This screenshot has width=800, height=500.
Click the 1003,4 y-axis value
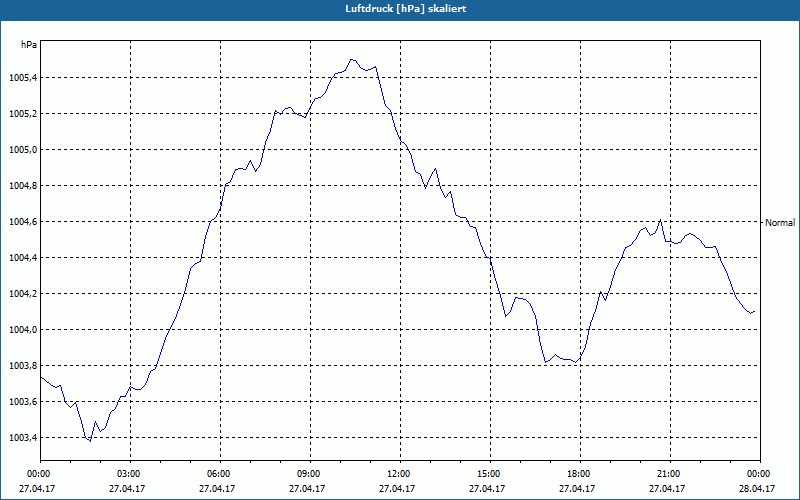click(22, 438)
